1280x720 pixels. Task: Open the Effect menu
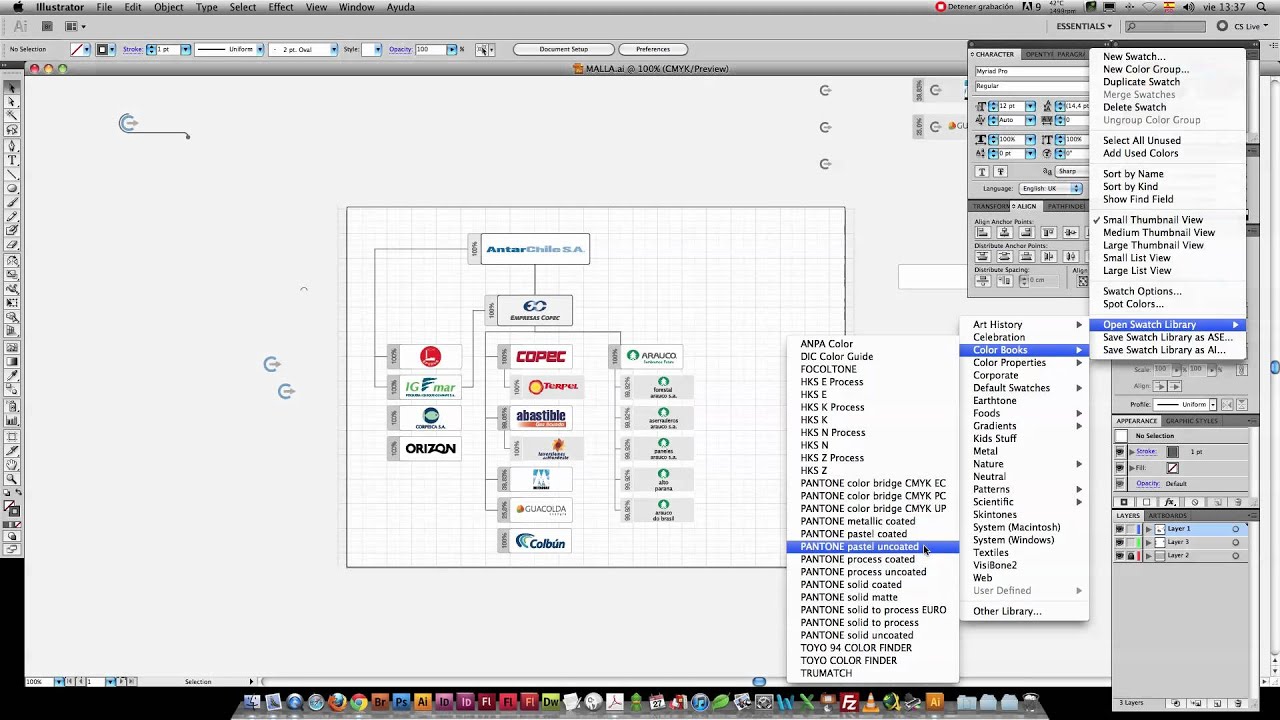click(281, 7)
